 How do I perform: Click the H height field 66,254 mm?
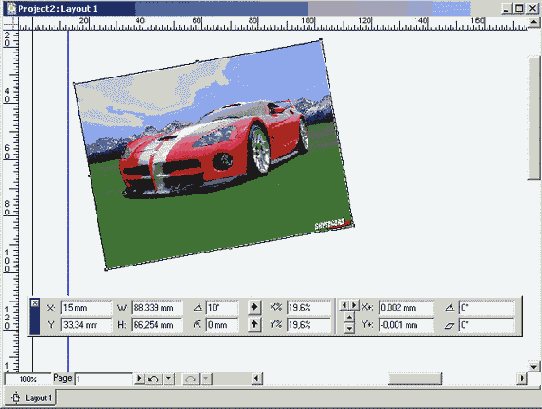tap(157, 325)
